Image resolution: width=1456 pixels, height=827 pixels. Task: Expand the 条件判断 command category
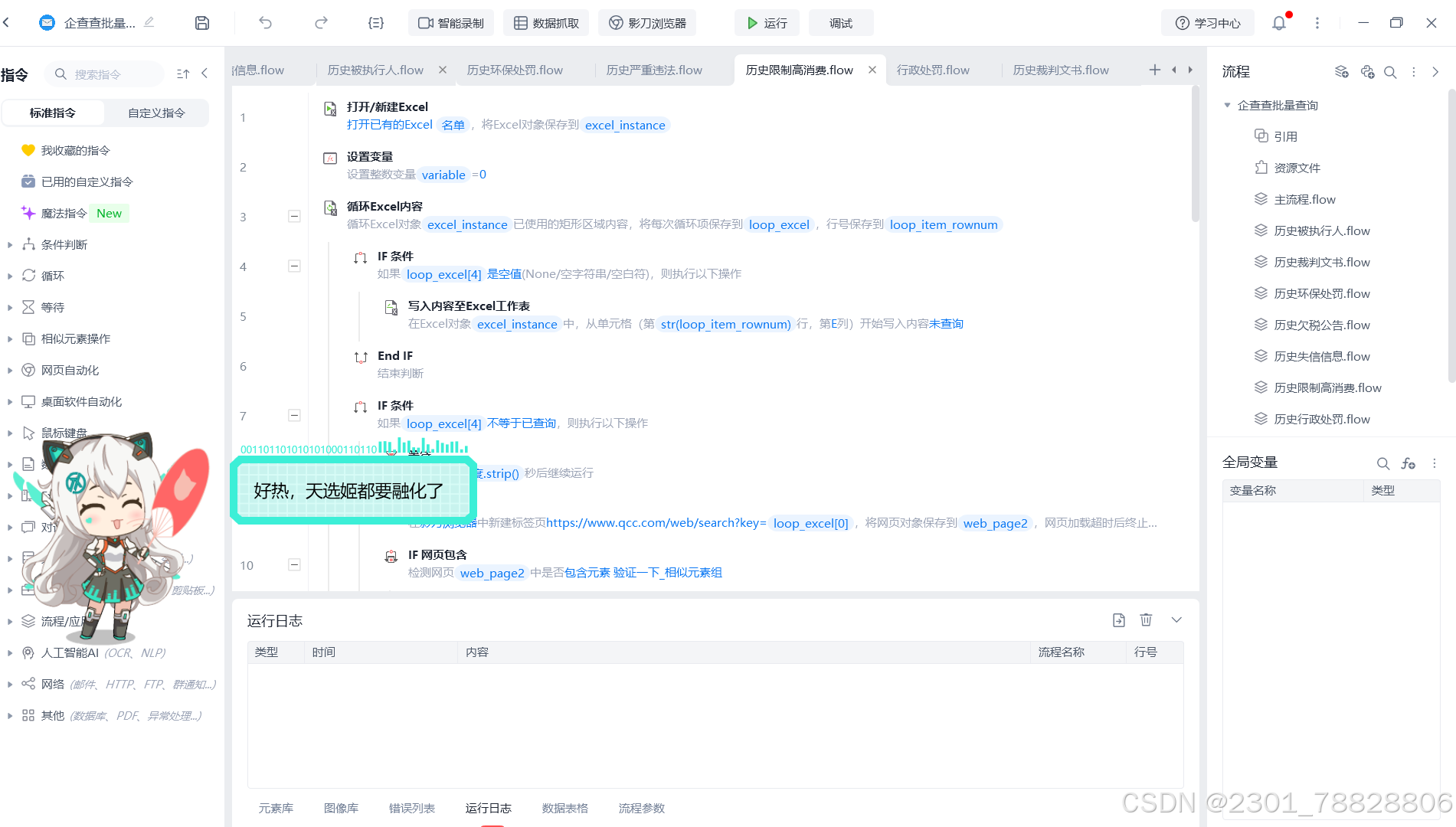[10, 245]
